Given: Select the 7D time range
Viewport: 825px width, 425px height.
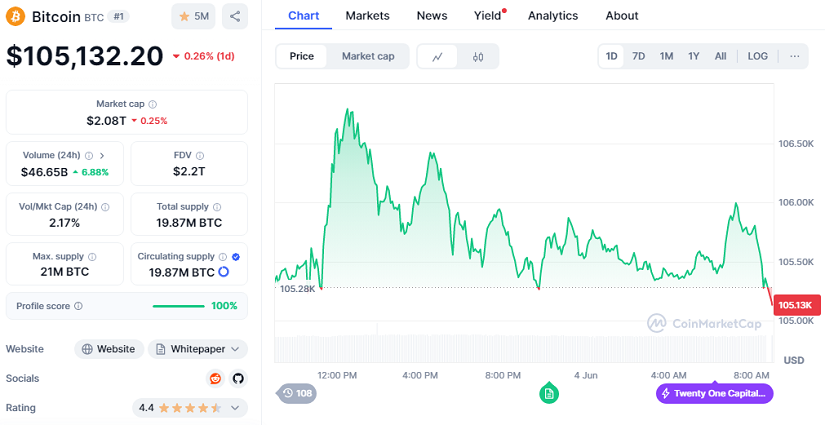Looking at the screenshot, I should [639, 56].
